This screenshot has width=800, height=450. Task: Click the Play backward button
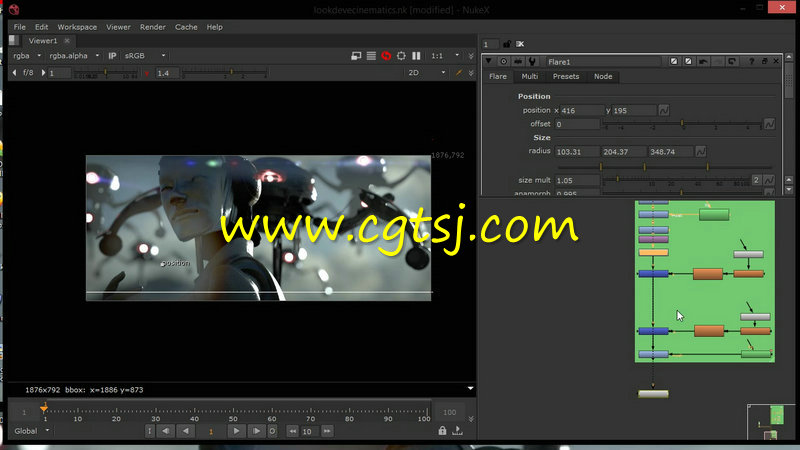coord(186,431)
